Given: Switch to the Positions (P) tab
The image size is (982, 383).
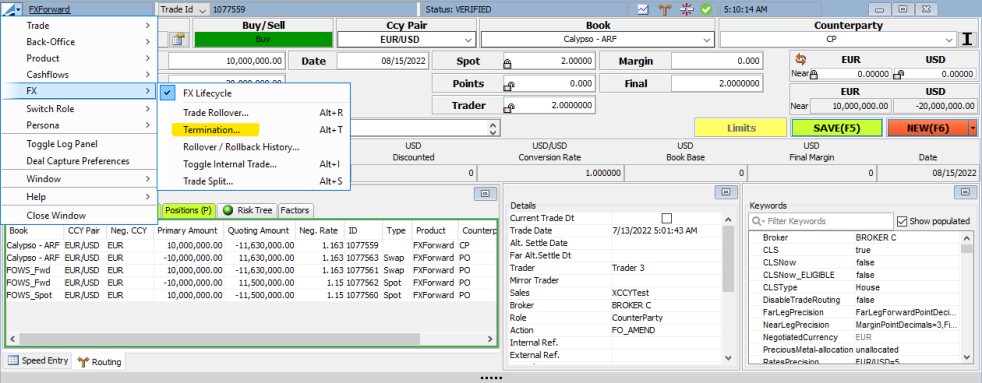Looking at the screenshot, I should click(188, 210).
